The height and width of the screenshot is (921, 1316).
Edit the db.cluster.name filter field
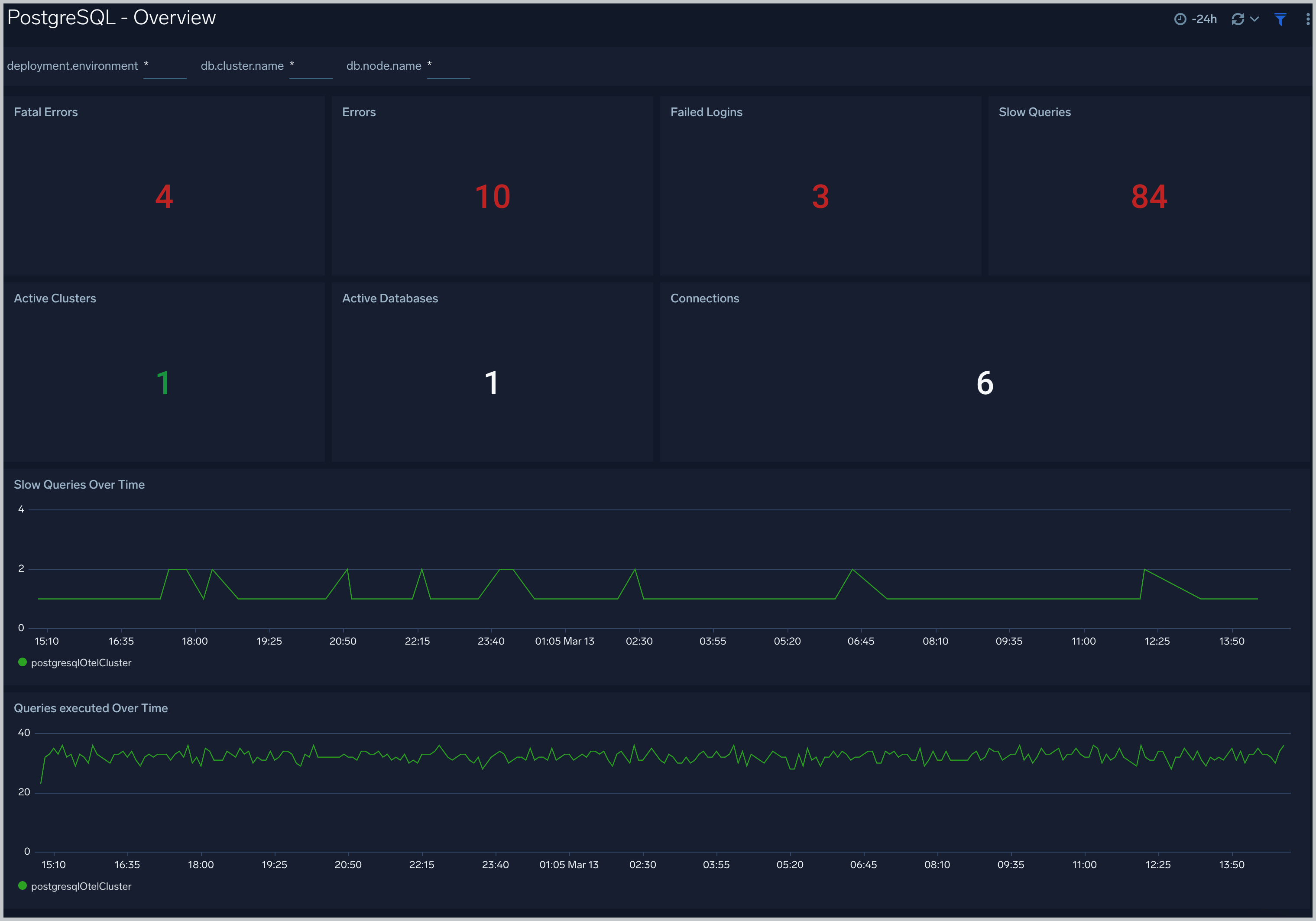coord(311,66)
